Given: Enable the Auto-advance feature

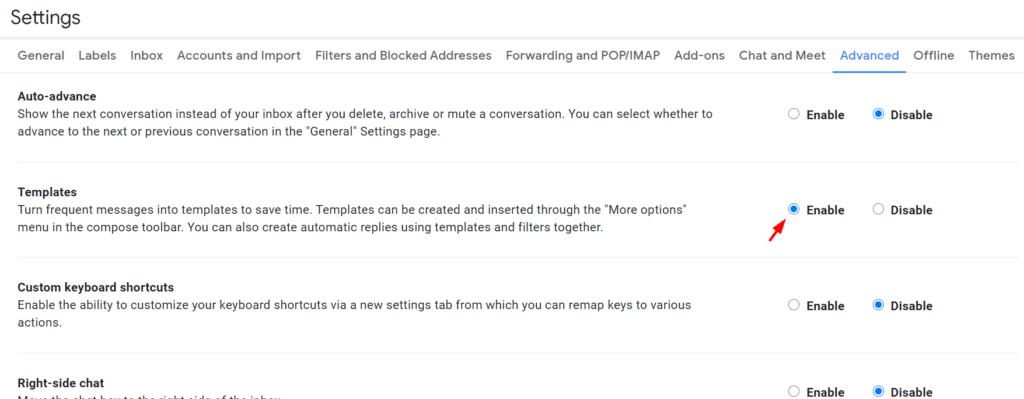Looking at the screenshot, I should (794, 114).
